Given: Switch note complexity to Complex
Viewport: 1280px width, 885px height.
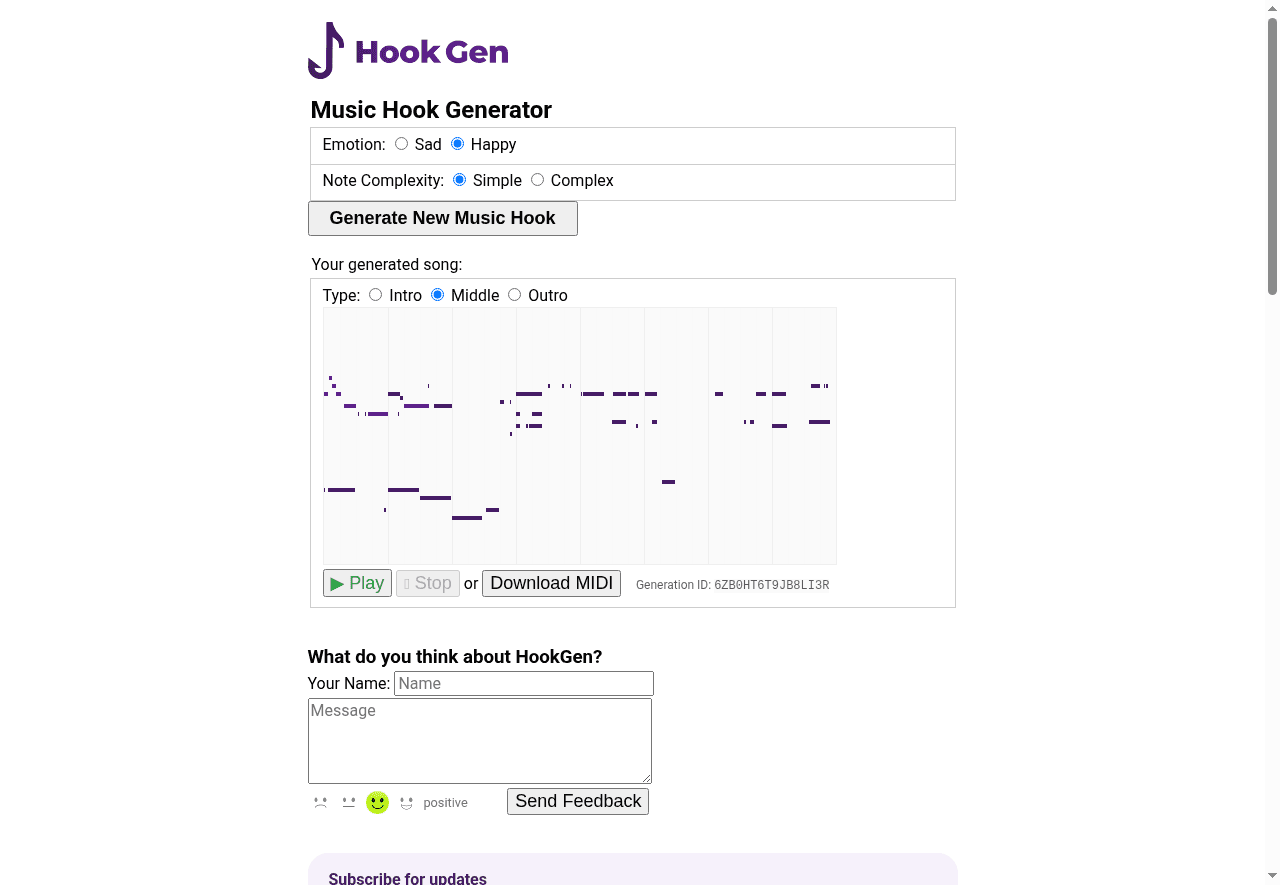Looking at the screenshot, I should click(x=537, y=179).
